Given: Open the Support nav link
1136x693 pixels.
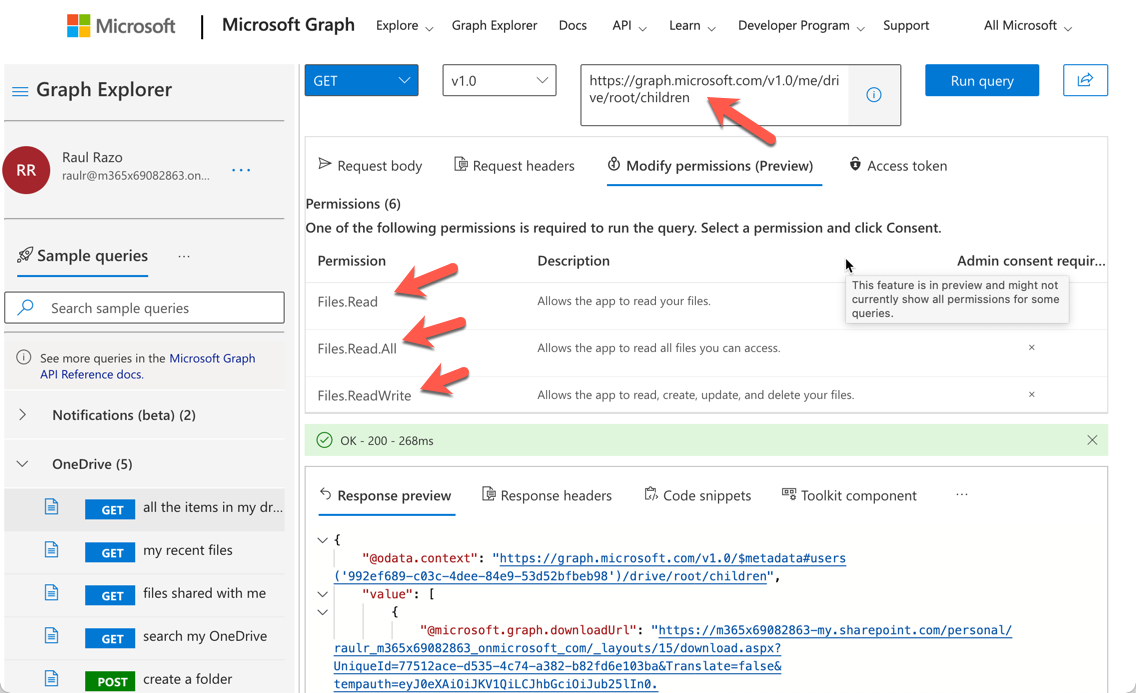Looking at the screenshot, I should tap(906, 25).
